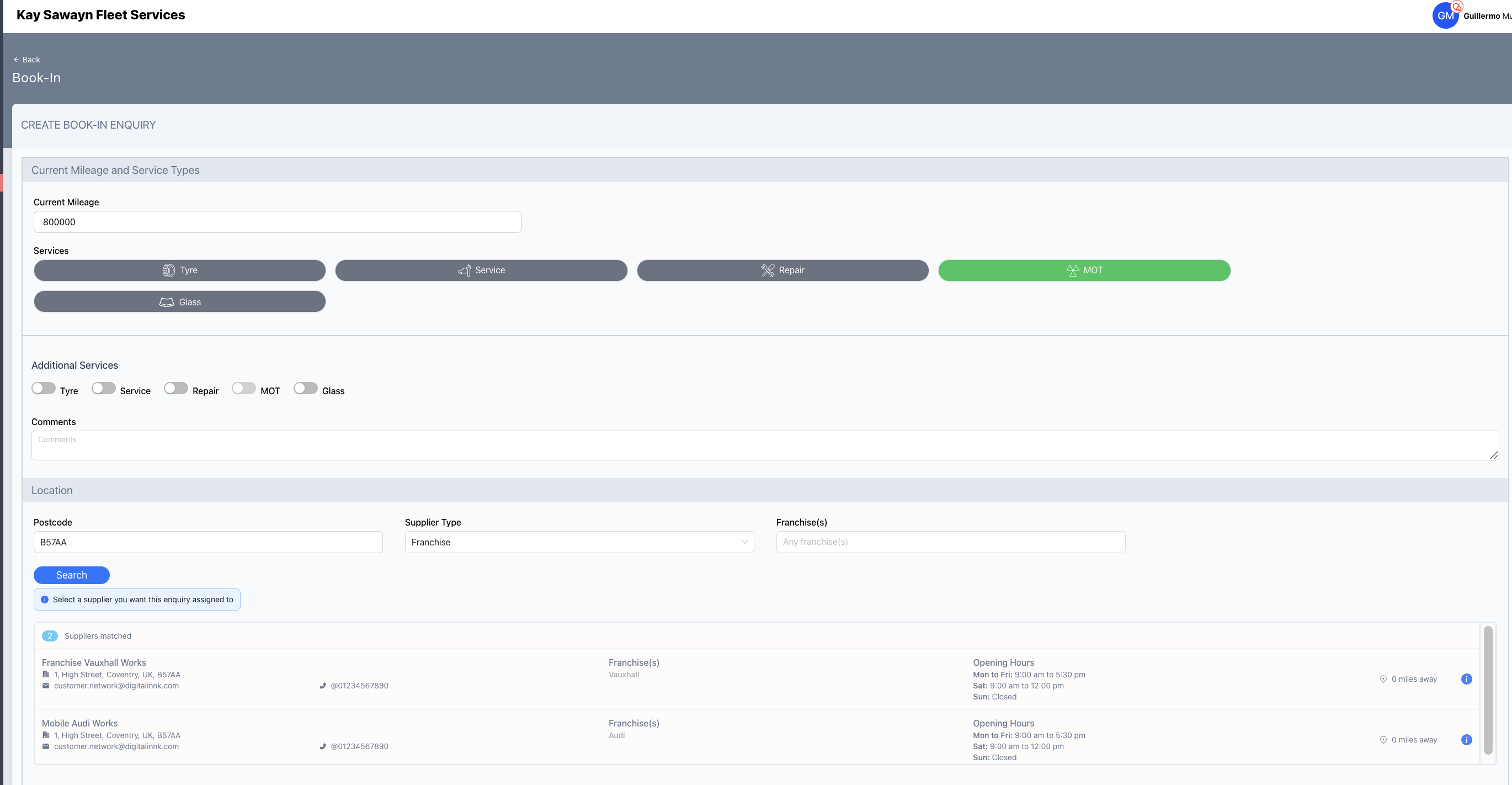The height and width of the screenshot is (785, 1512).
Task: Click the Audi franchise text
Action: [x=616, y=735]
